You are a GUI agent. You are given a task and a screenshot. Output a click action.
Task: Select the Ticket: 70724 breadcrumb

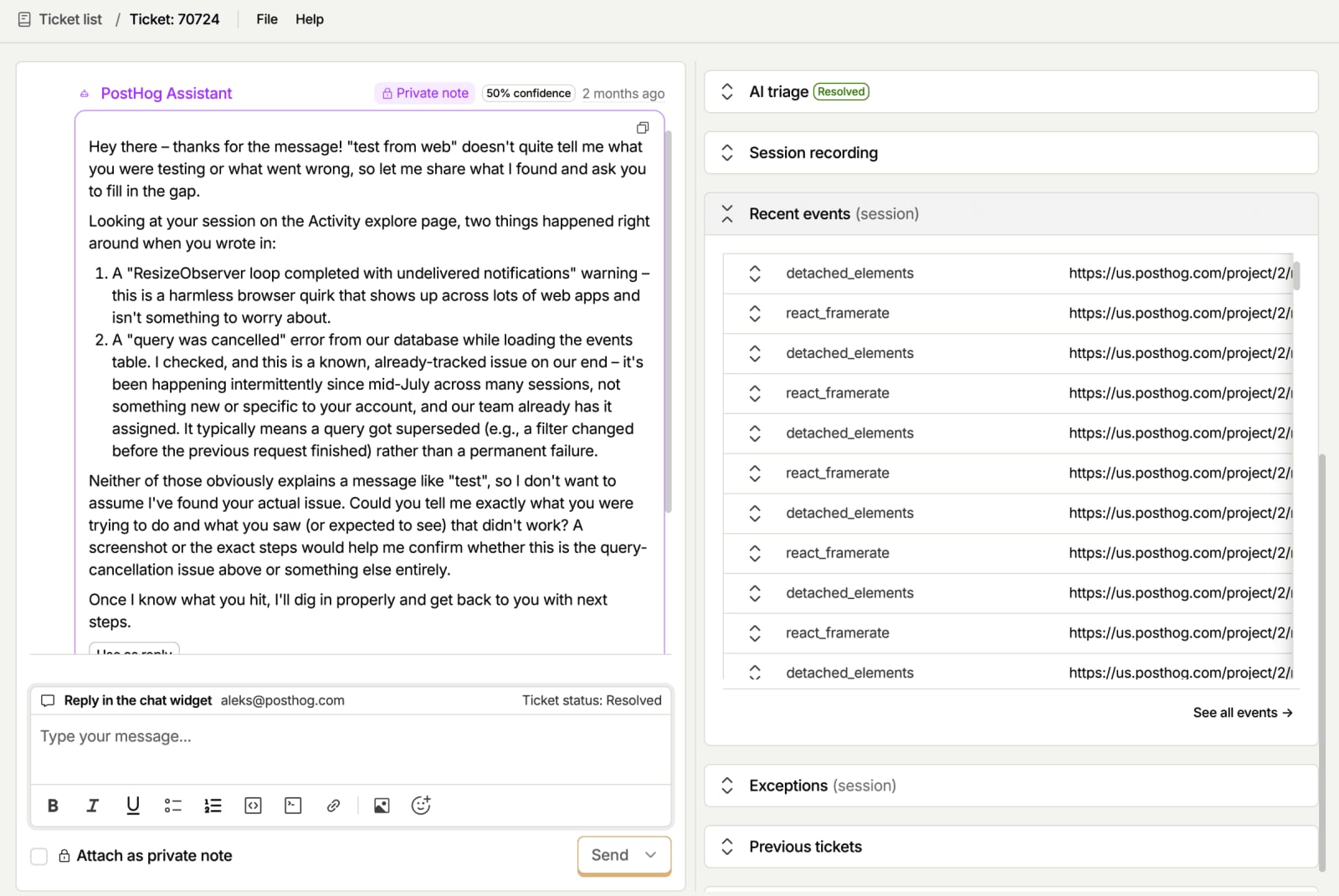[175, 19]
